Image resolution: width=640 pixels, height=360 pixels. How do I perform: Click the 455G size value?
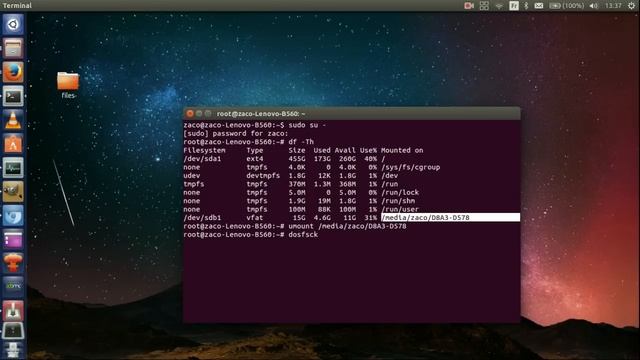[x=297, y=159]
